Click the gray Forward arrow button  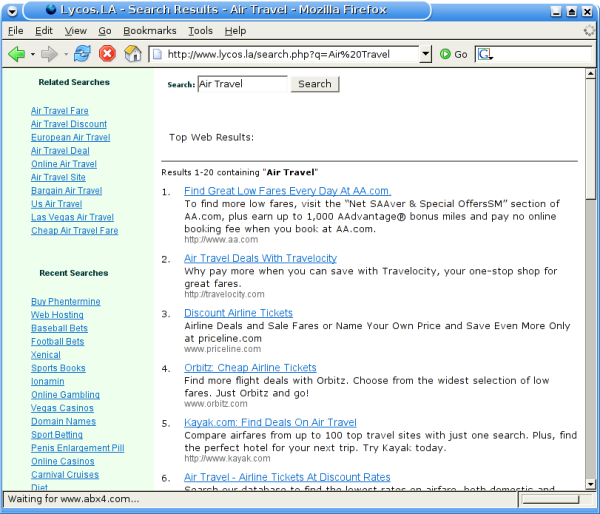pyautogui.click(x=49, y=54)
